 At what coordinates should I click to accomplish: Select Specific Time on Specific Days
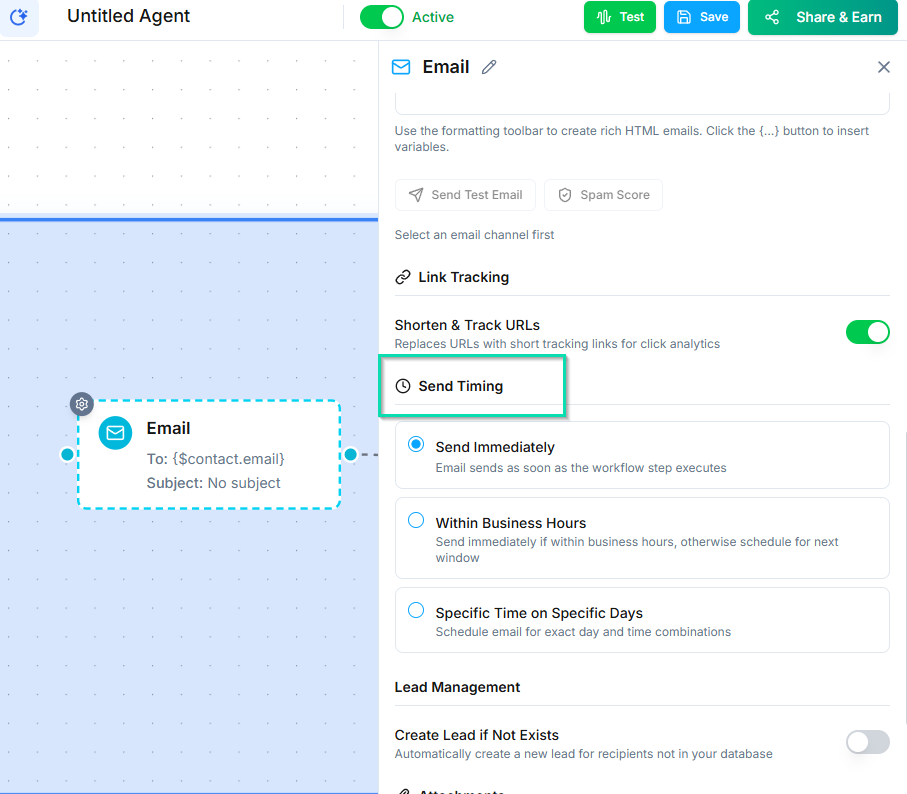click(416, 610)
